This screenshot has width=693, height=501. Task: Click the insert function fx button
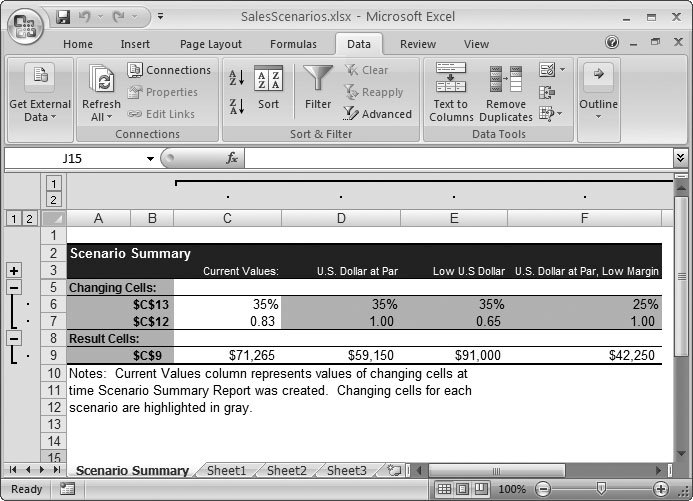[231, 158]
